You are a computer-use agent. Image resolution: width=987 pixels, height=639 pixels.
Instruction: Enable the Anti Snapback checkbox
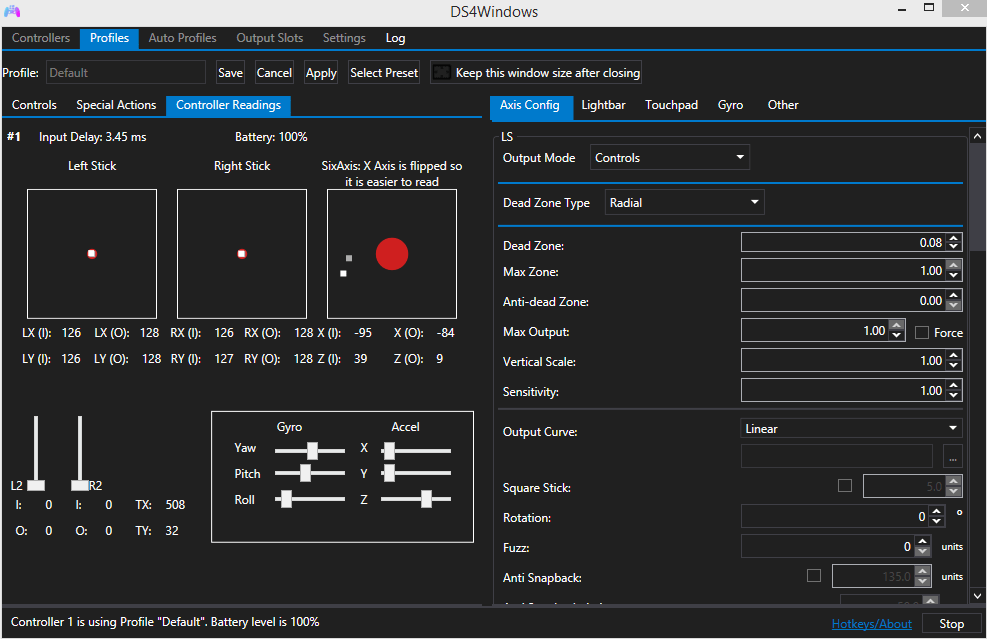point(814,576)
